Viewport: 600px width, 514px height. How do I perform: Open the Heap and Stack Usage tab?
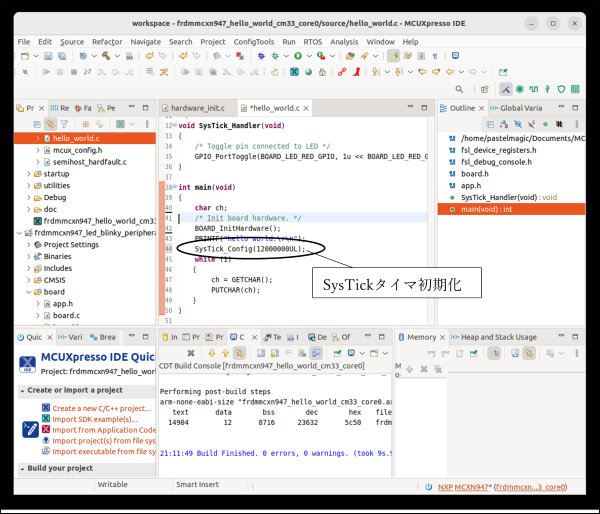(x=497, y=337)
